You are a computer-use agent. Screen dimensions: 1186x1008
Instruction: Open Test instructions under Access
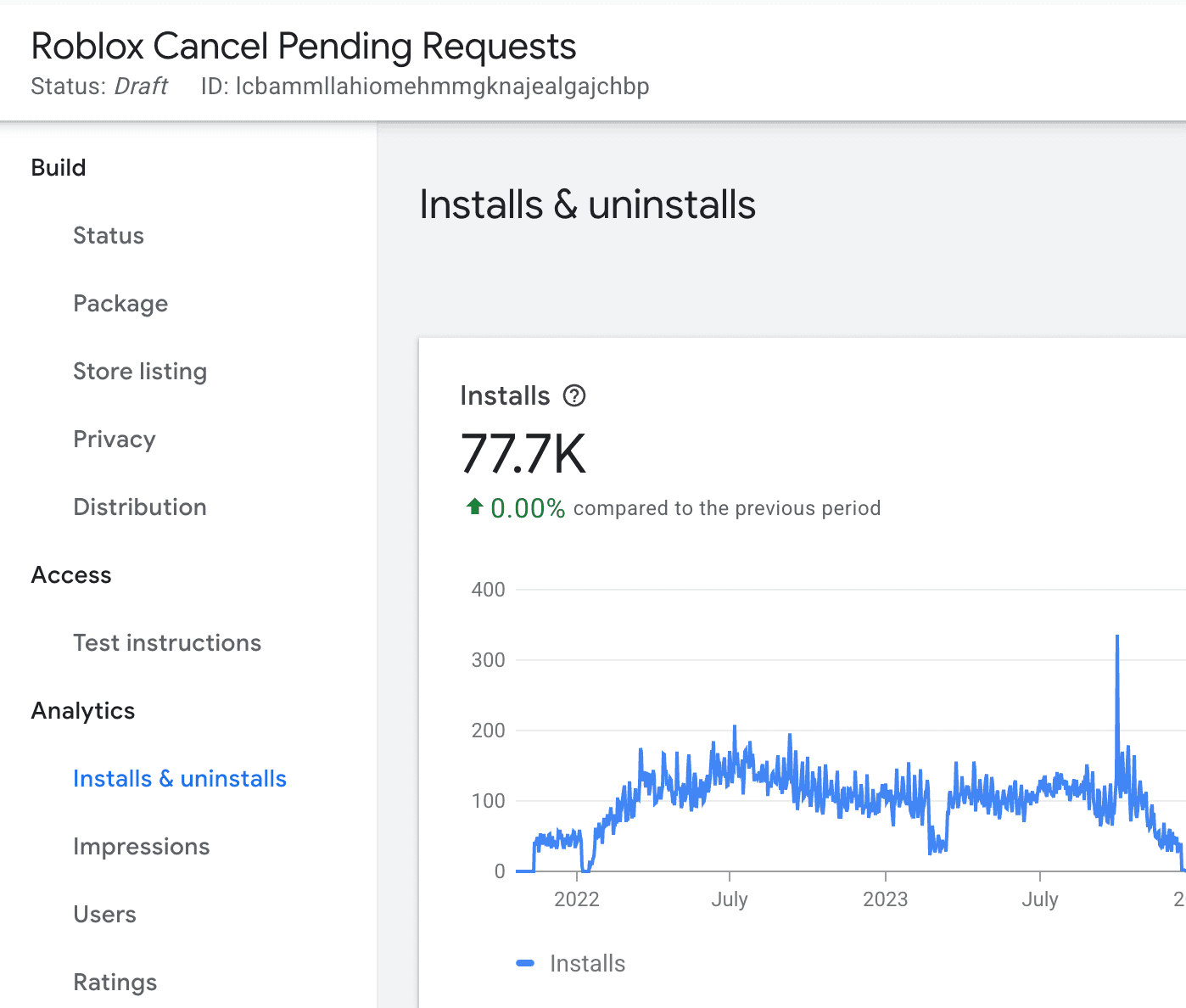pos(167,642)
